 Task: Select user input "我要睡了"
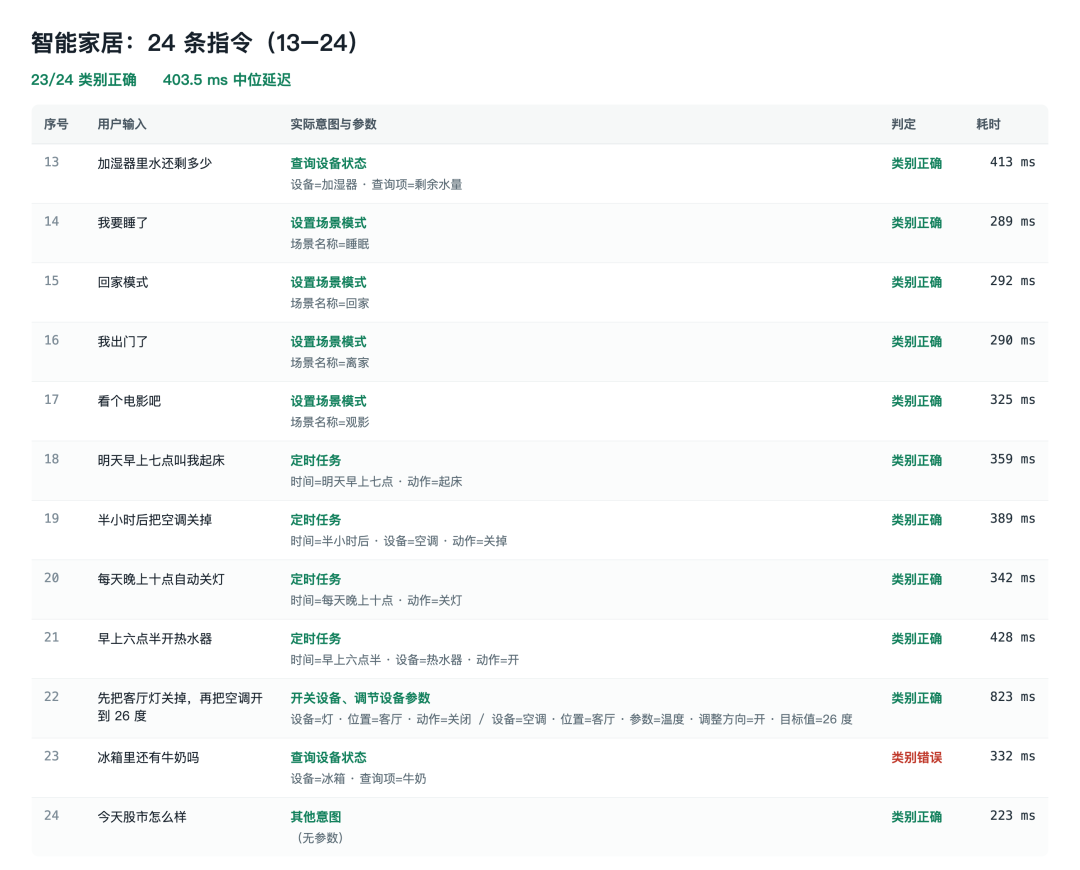(123, 222)
